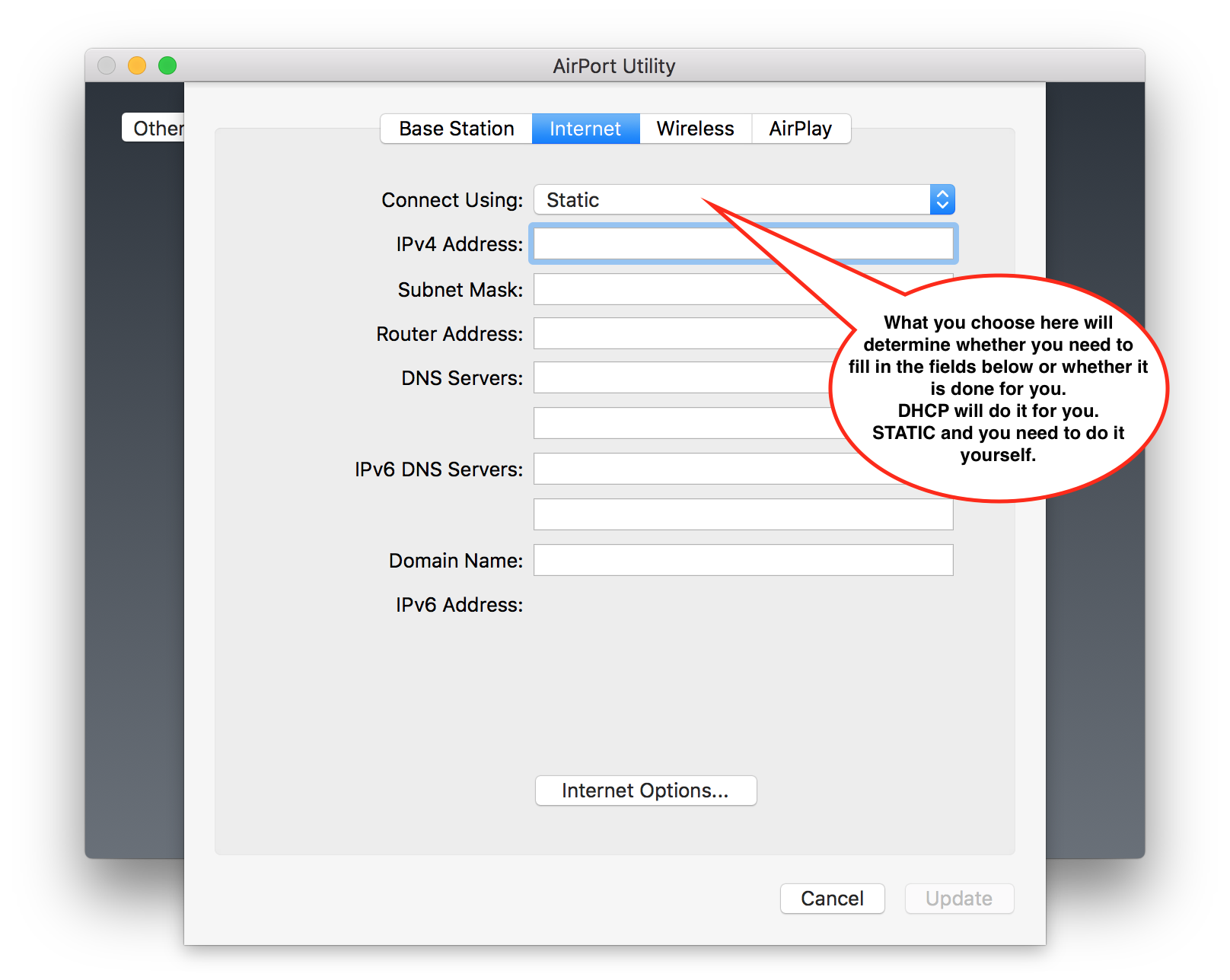This screenshot has height=980, width=1230.
Task: Minimize the AirPort Utility window
Action: (137, 65)
